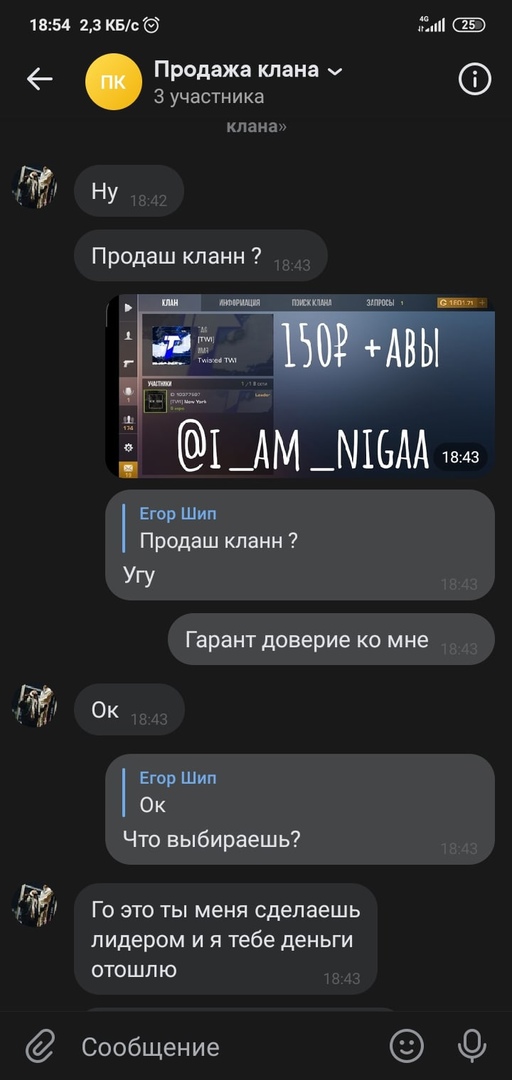
Task: Tap the microphone voice message icon
Action: 472,1046
